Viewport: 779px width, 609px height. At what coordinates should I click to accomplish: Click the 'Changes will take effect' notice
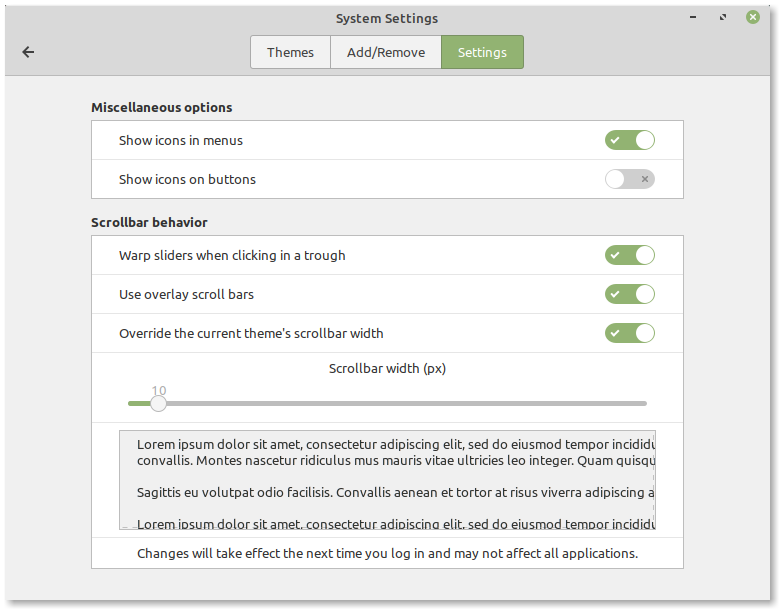pos(387,553)
